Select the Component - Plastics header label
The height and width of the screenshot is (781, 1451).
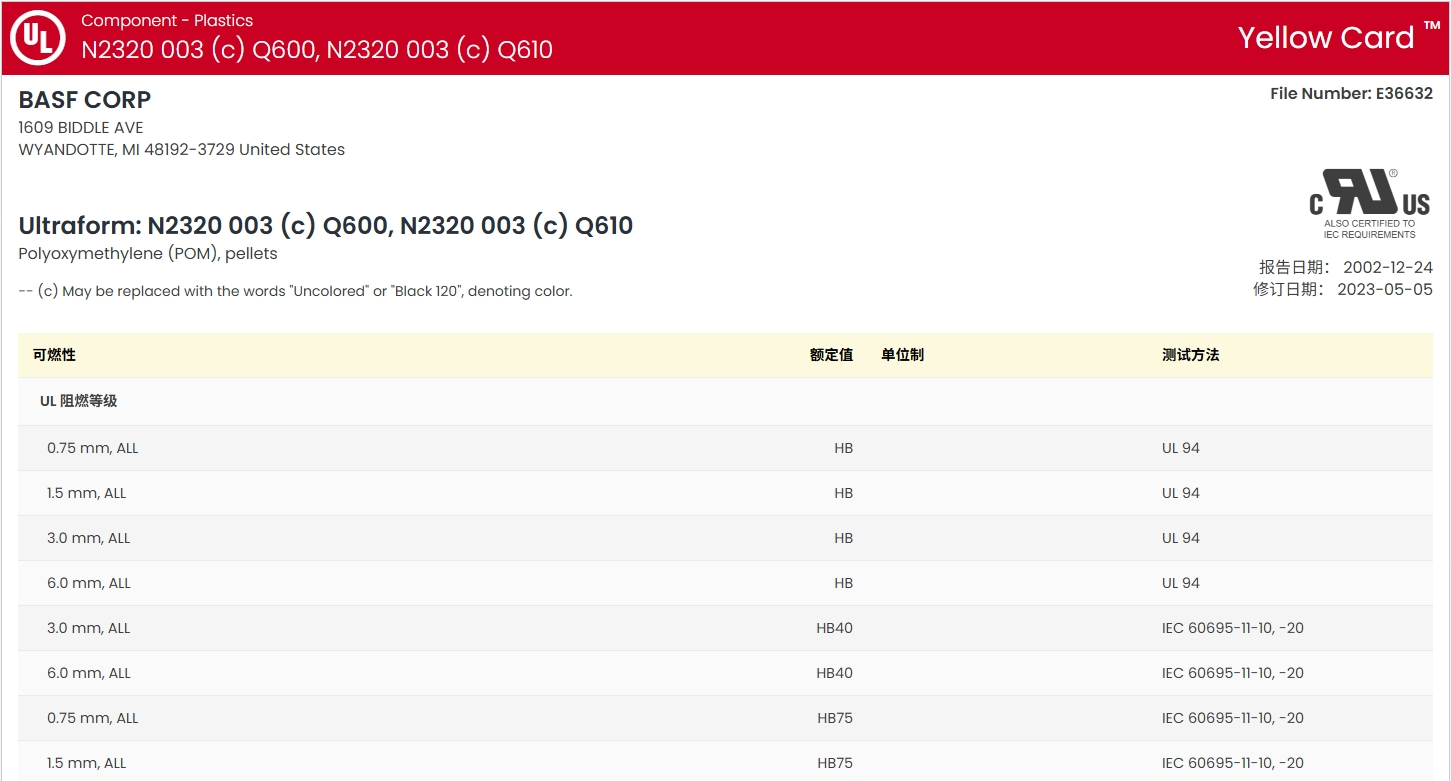(x=167, y=20)
